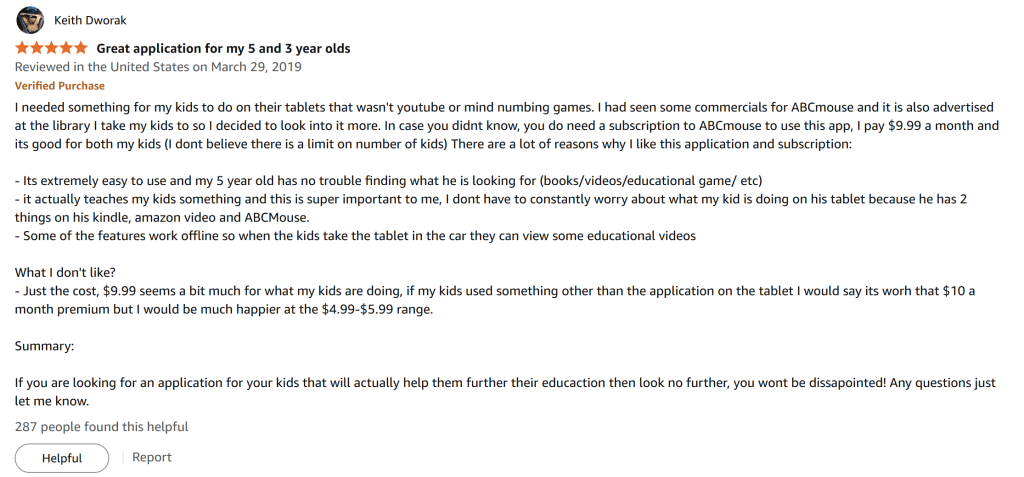
Task: Click the Verified Purchase label
Action: pyautogui.click(x=59, y=86)
